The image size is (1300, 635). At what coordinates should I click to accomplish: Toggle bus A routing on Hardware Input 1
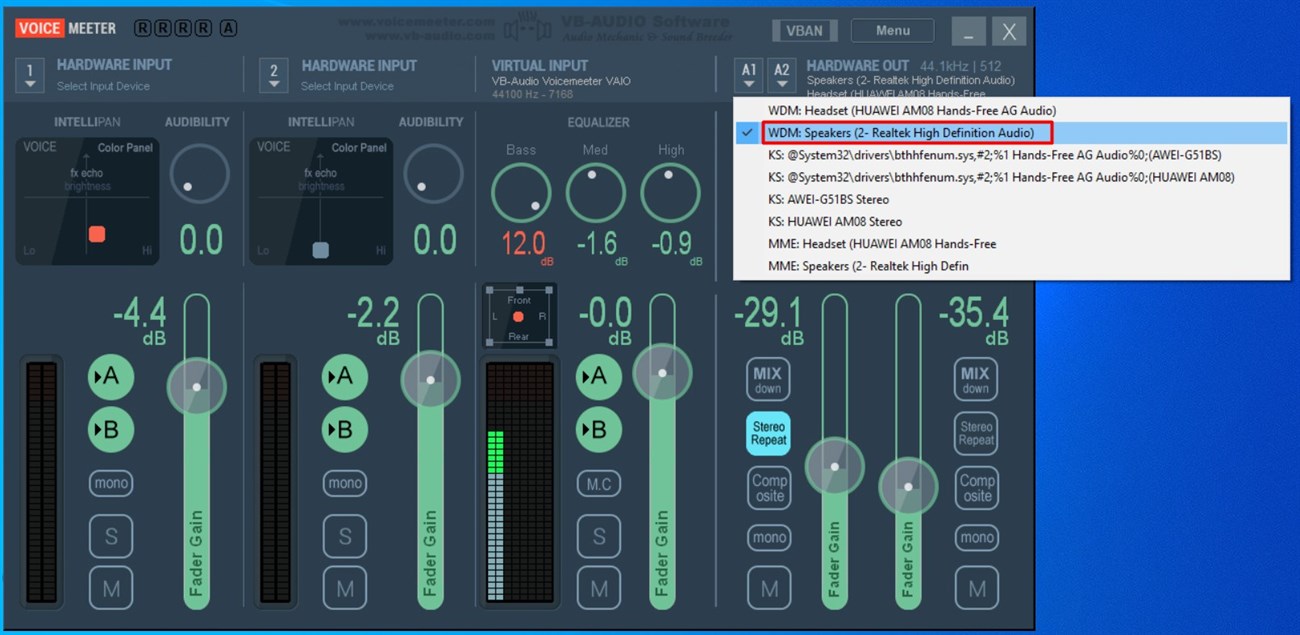110,376
